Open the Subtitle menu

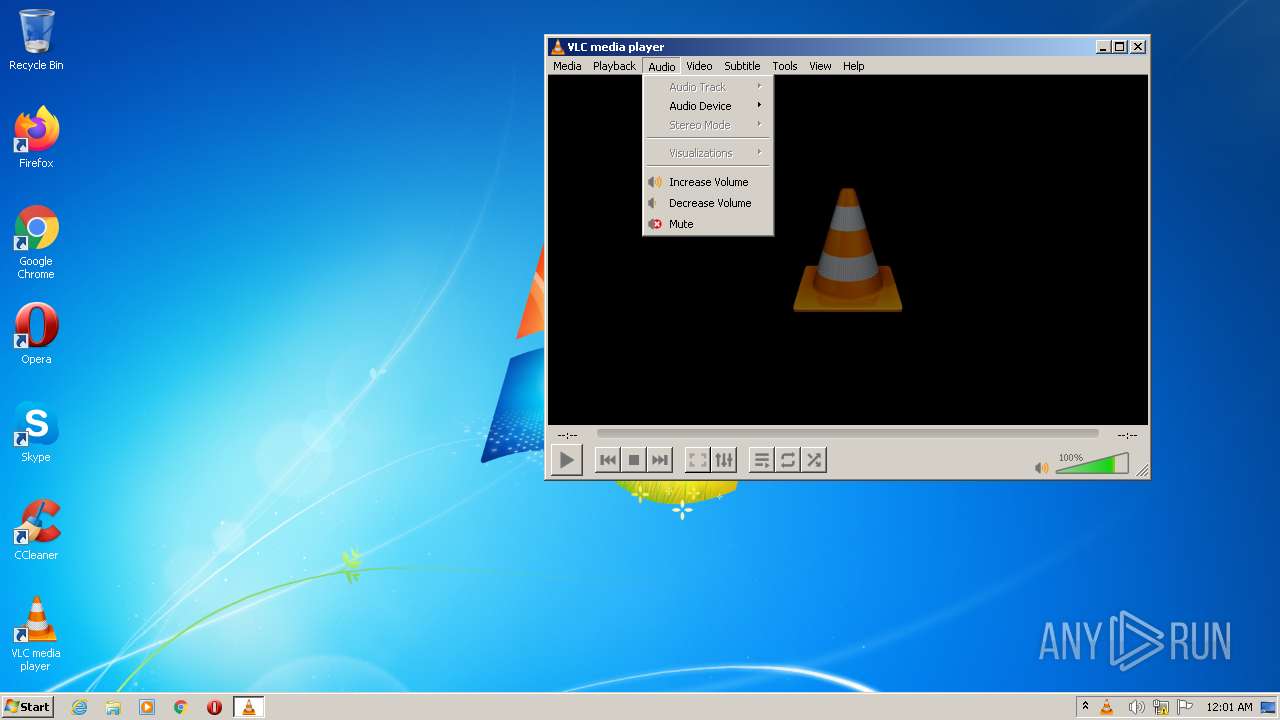click(742, 66)
